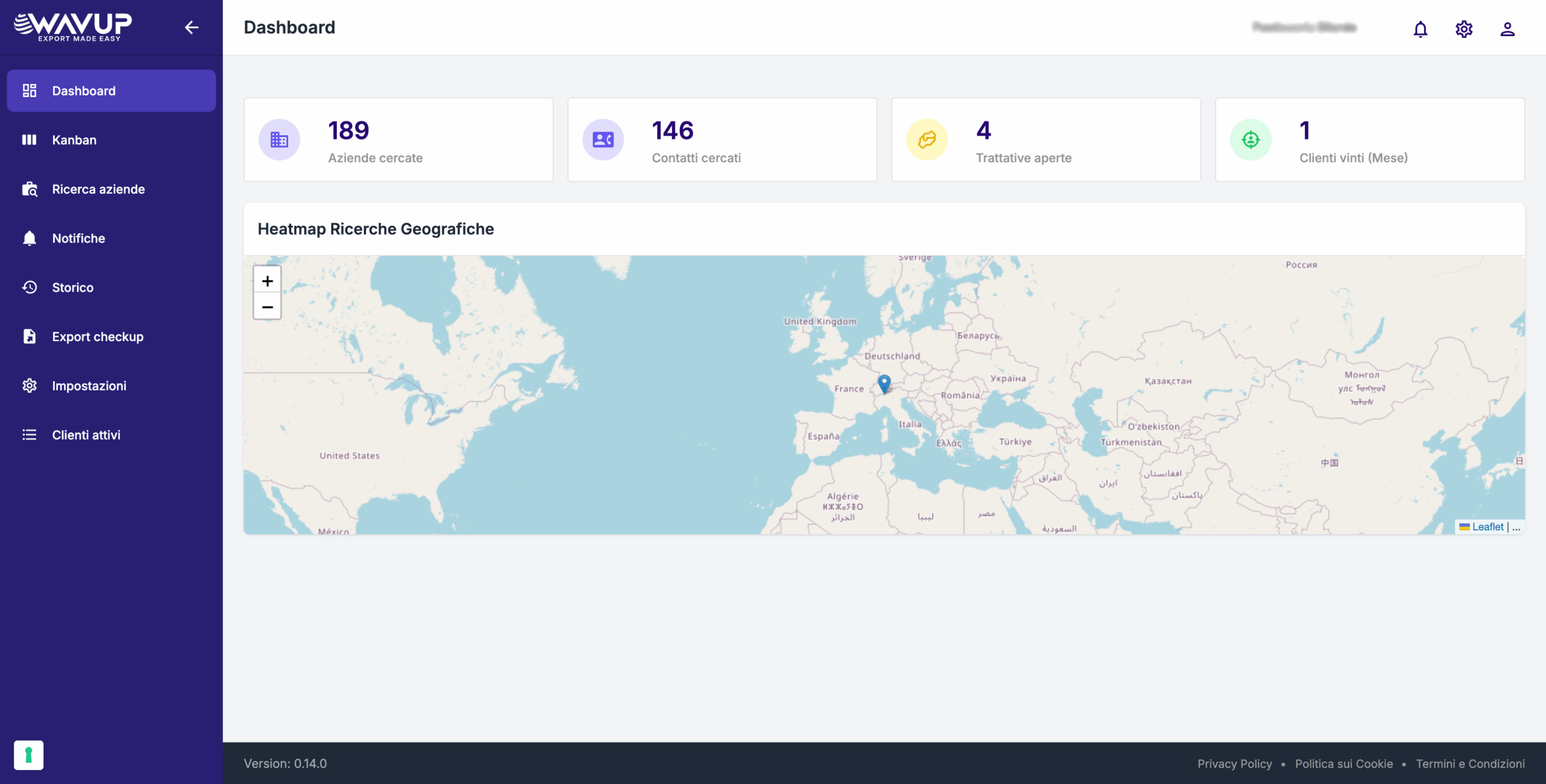Viewport: 1546px width, 784px height.
Task: Click the blue map marker over Italy
Action: pos(884,383)
